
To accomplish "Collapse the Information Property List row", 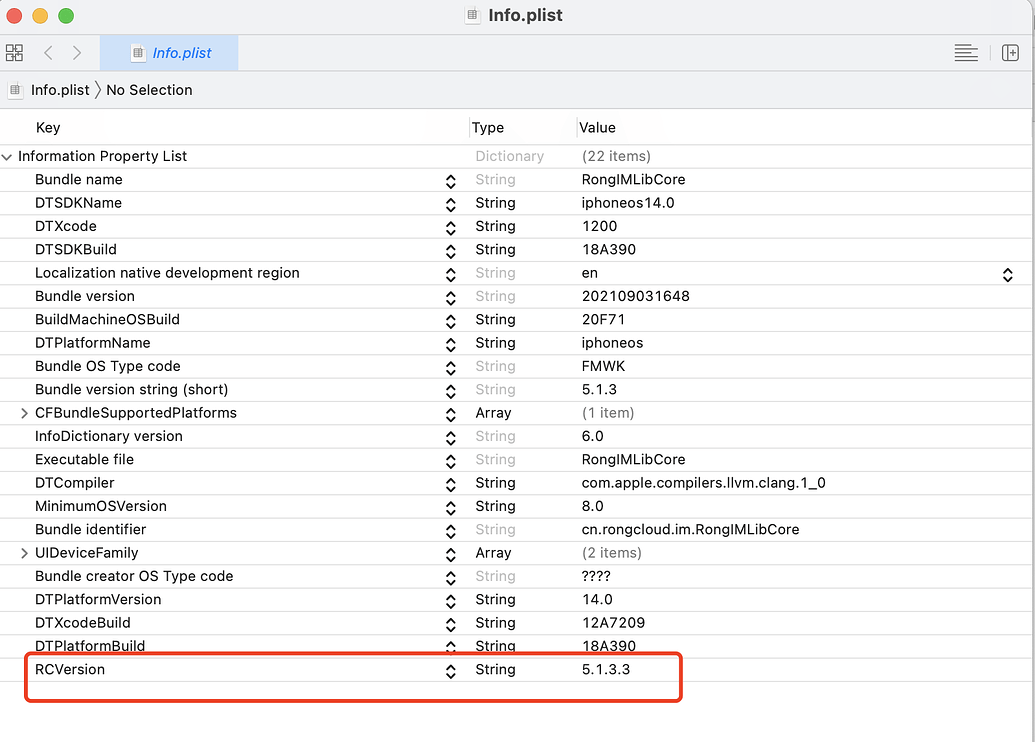I will 7,157.
